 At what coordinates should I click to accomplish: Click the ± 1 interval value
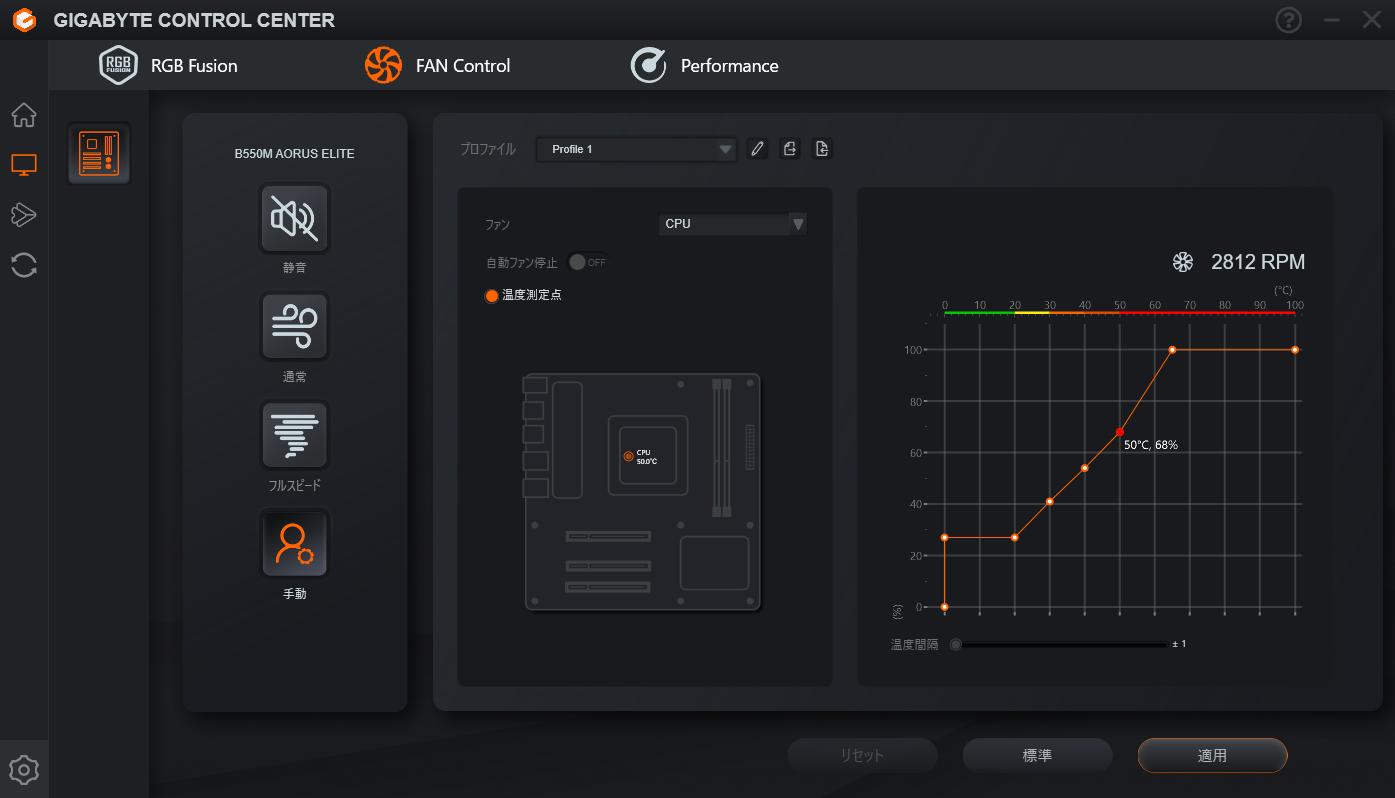point(1179,644)
